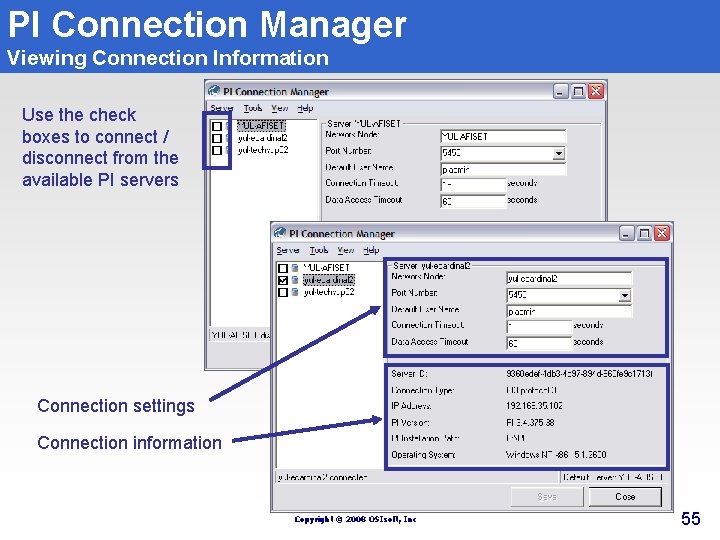Image resolution: width=720 pixels, height=540 pixels.
Task: Click Connection Timeout field in front window
Action: tap(539, 327)
